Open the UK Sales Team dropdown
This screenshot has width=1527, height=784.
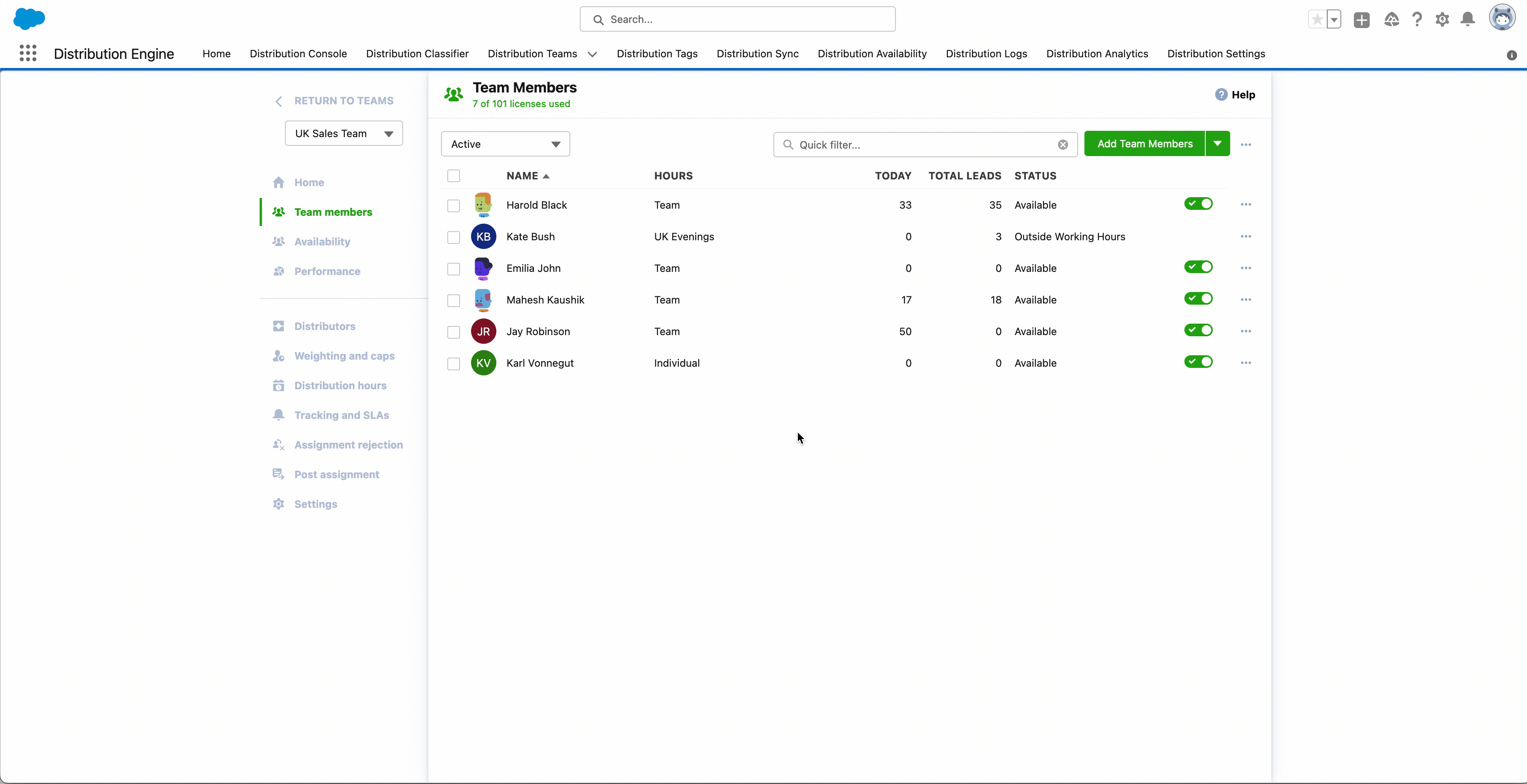coord(344,133)
